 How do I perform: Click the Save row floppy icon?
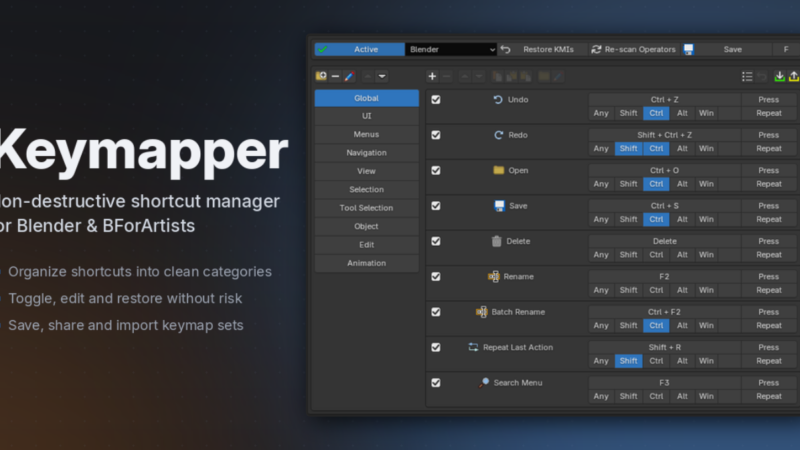[x=499, y=206]
